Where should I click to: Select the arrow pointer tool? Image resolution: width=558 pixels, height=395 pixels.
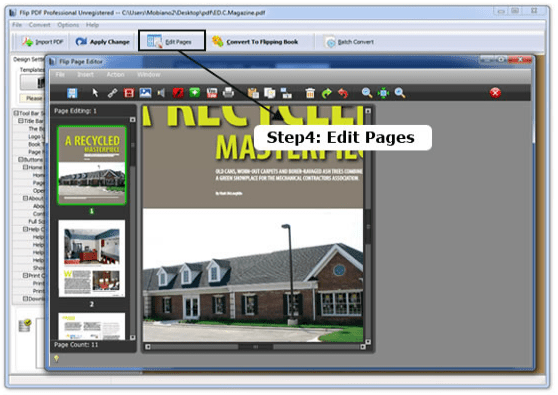click(x=95, y=93)
